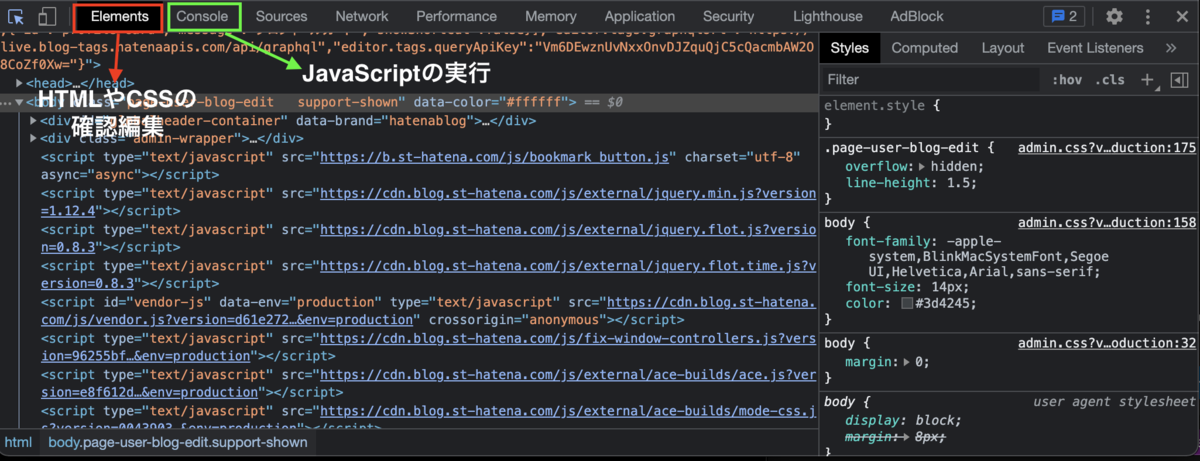Expand the admin-wrapper div node

pyautogui.click(x=34, y=139)
